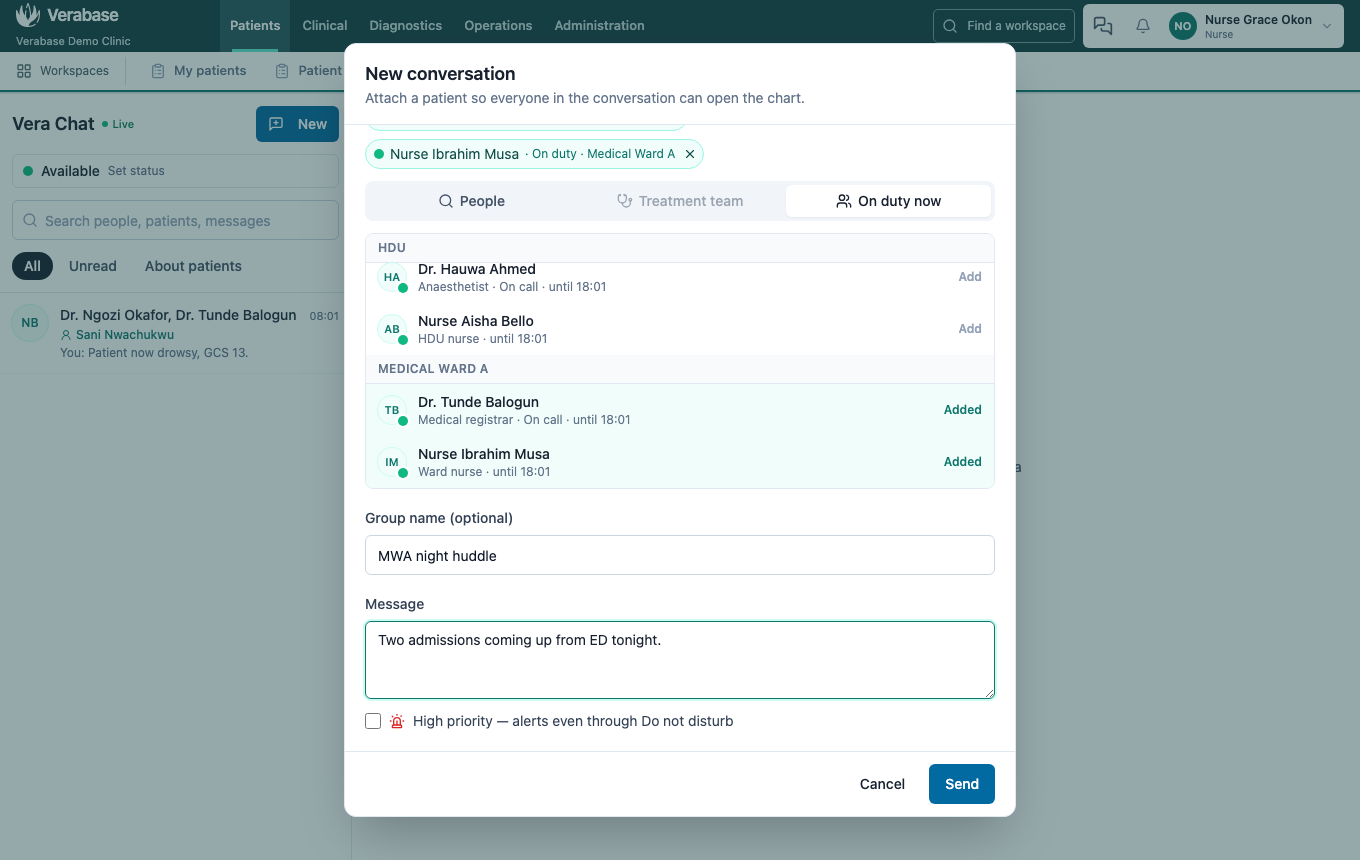This screenshot has height=860, width=1360.
Task: Click the AB avatar of Nurse Aisha Bello
Action: coord(392,329)
